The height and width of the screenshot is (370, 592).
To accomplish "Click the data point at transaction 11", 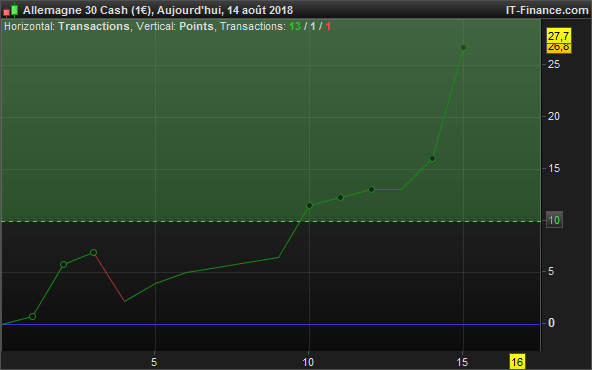I will pyautogui.click(x=341, y=197).
